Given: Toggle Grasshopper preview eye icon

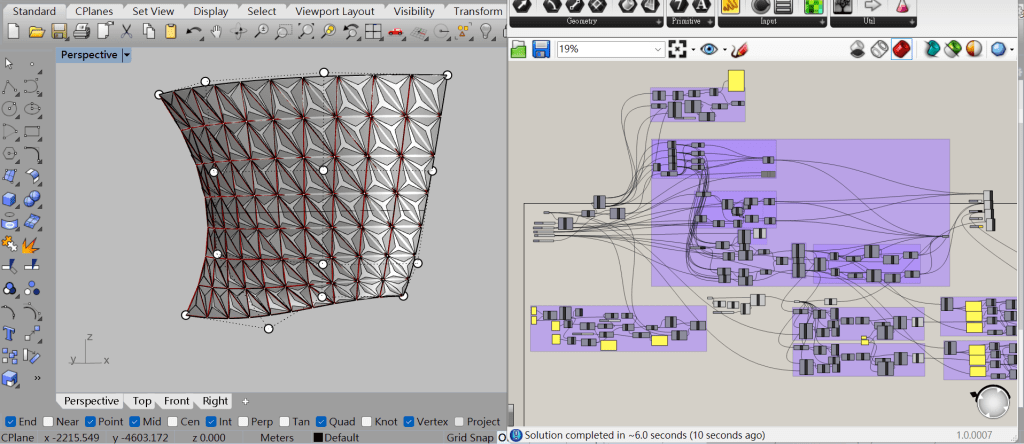Looking at the screenshot, I should click(x=709, y=49).
